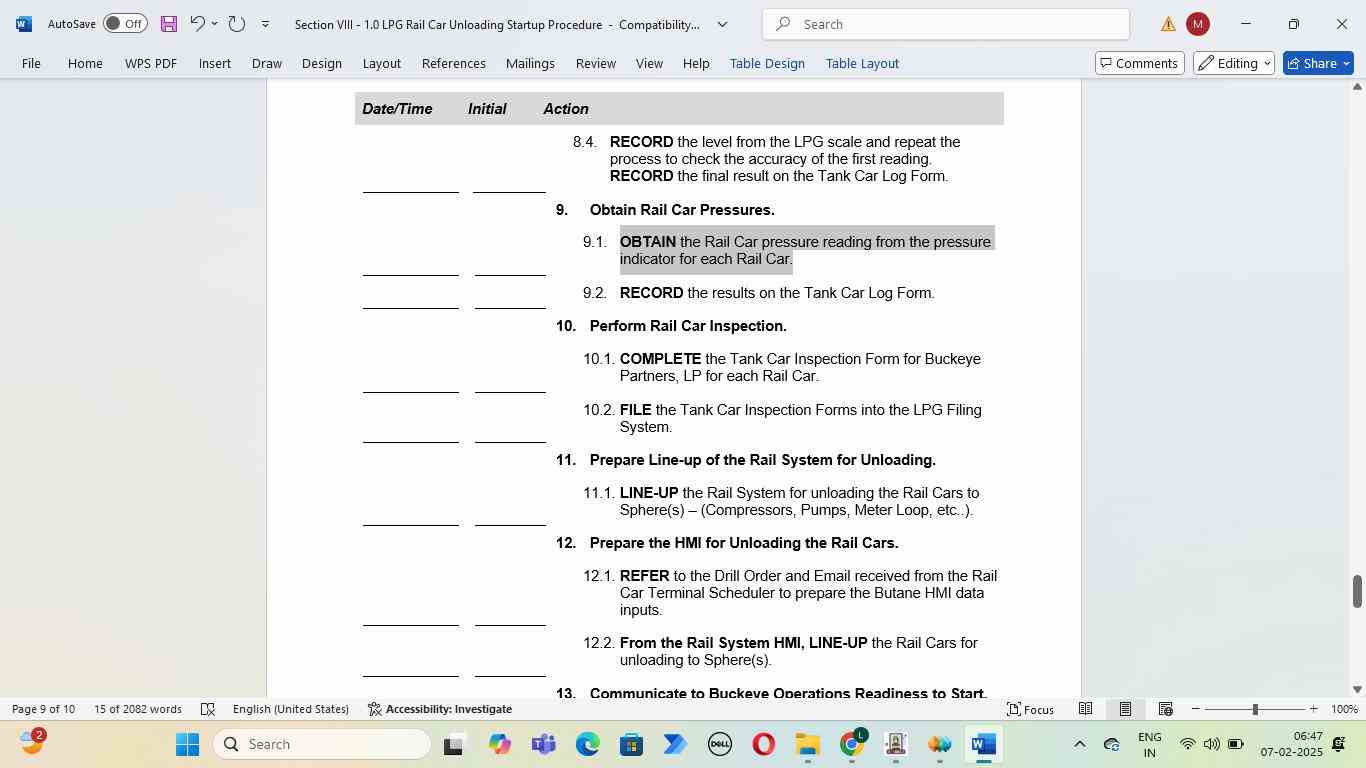This screenshot has width=1366, height=768.
Task: Click the Word app icon in title bar
Action: [x=23, y=24]
